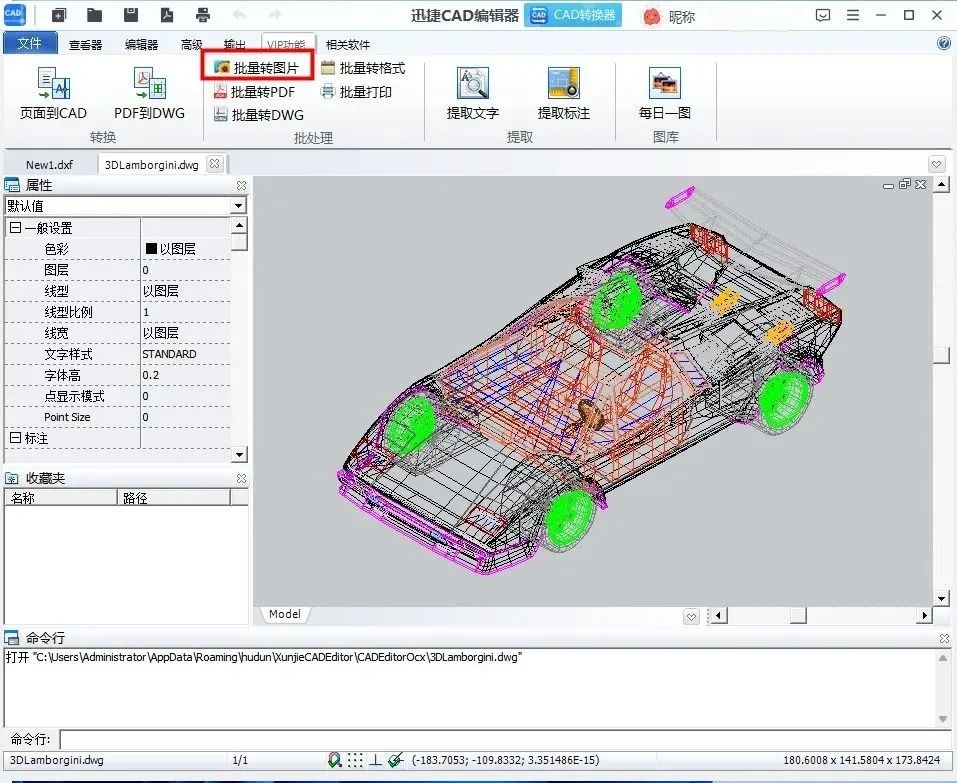The width and height of the screenshot is (957, 783).
Task: Open the 文件 menu
Action: coord(29,44)
